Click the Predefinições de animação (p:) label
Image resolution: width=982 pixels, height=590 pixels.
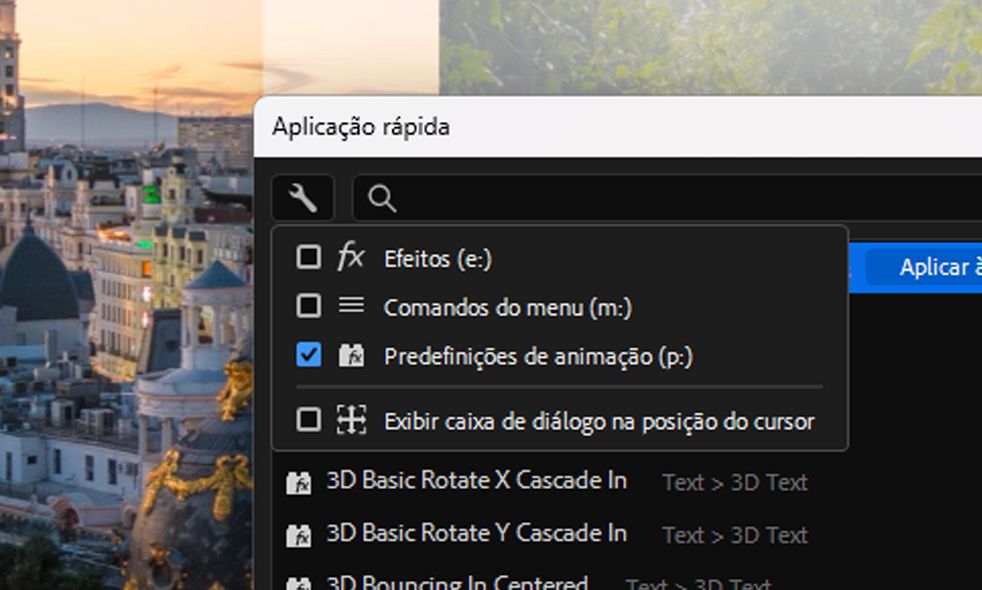pyautogui.click(x=538, y=356)
